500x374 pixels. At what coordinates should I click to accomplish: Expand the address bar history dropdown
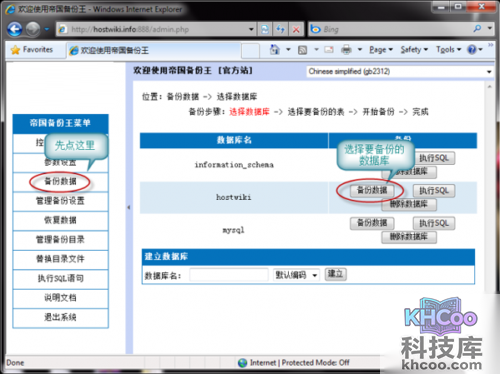[251, 29]
